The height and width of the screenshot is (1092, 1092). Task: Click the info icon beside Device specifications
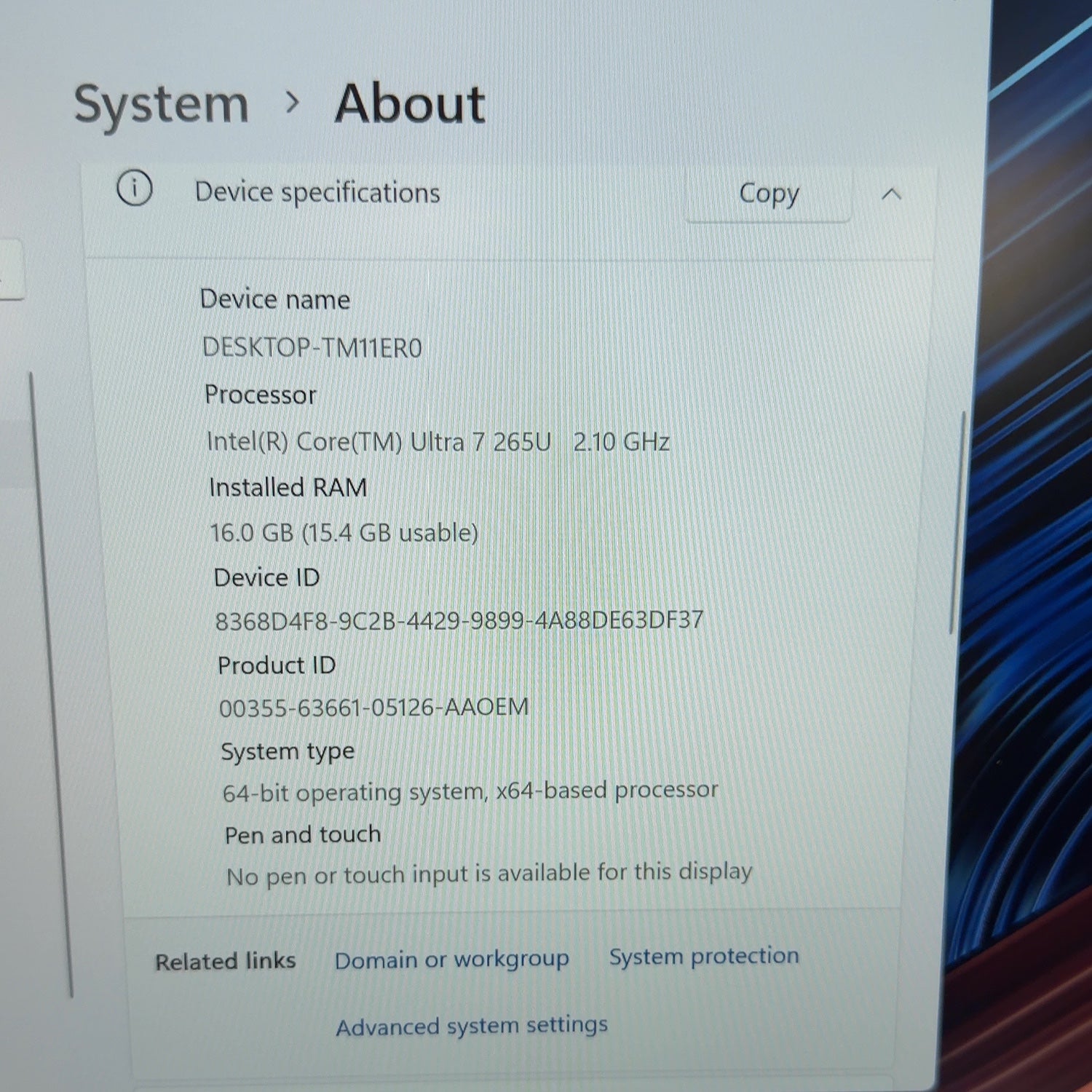tap(135, 189)
